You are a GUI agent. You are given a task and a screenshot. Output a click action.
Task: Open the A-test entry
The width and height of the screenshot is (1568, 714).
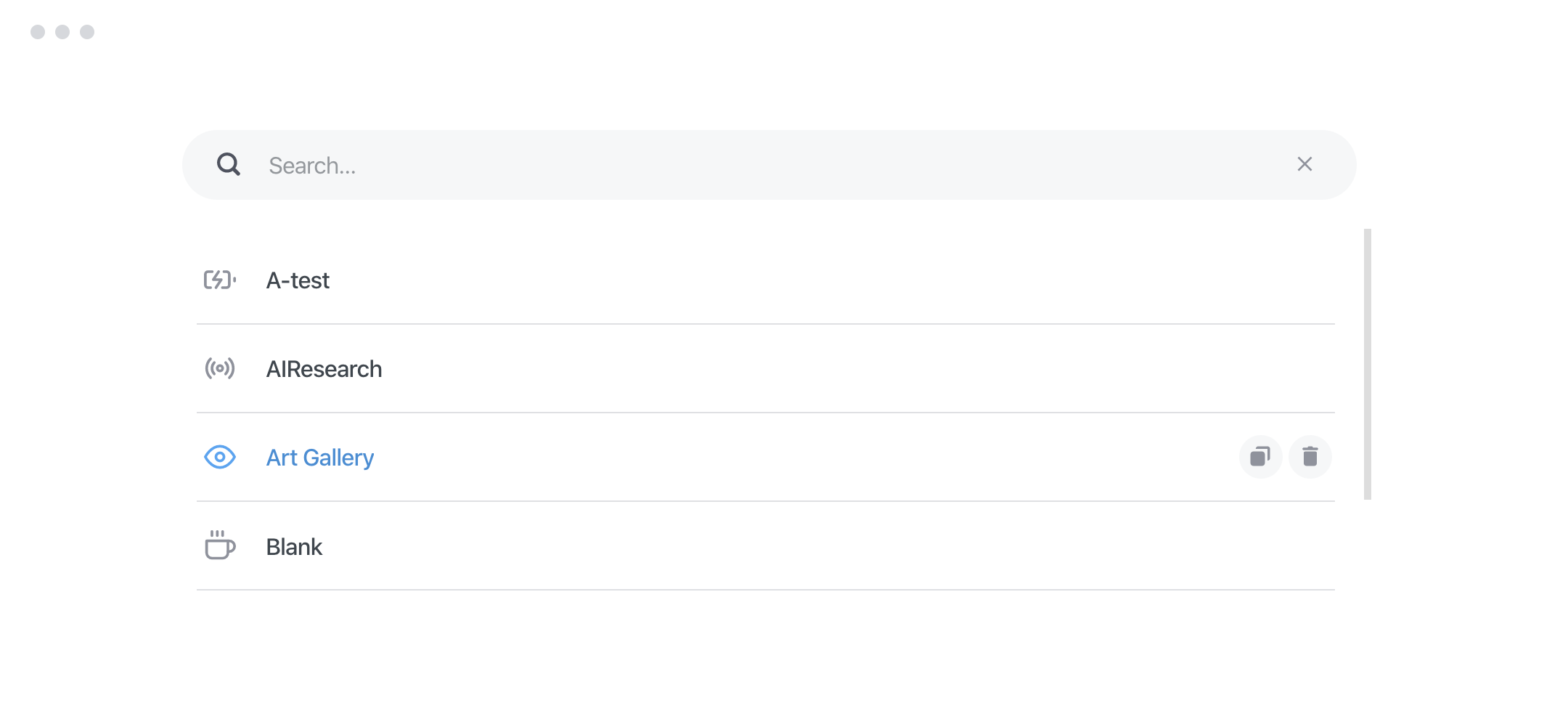(x=298, y=281)
